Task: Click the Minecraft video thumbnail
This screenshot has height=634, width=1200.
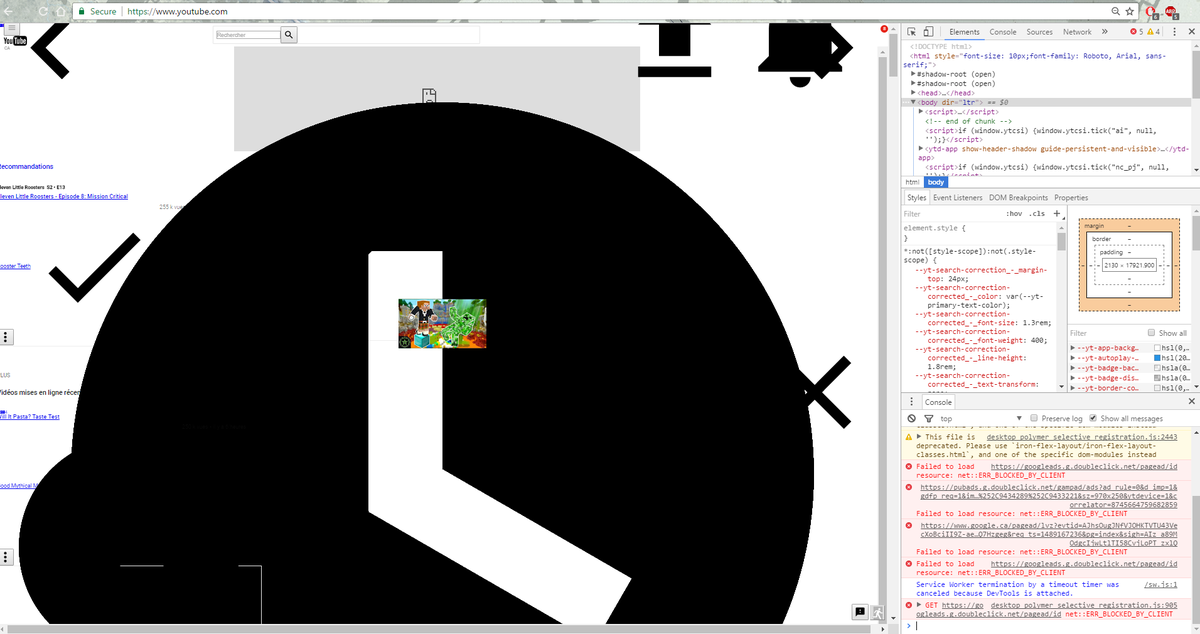Action: pos(442,323)
